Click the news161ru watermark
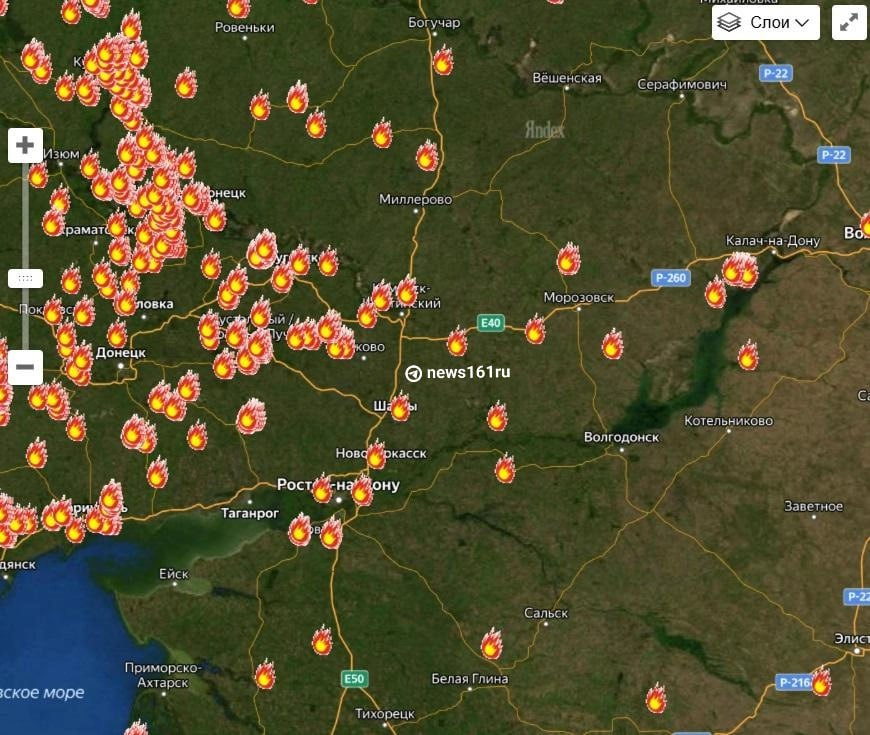870x735 pixels. pyautogui.click(x=458, y=372)
